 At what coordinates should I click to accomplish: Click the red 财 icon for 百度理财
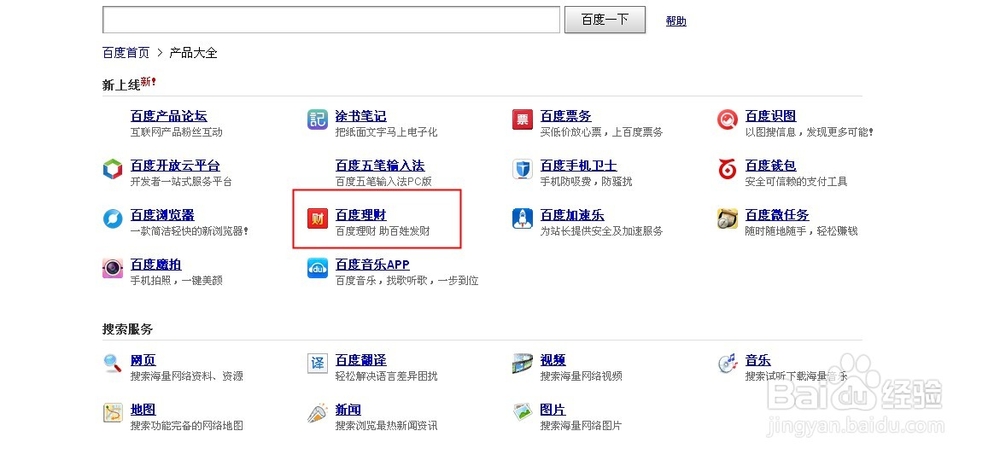317,219
